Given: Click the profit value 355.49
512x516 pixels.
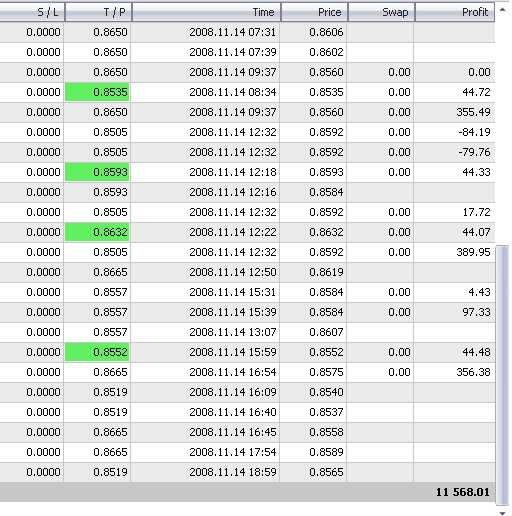Looking at the screenshot, I should (473, 112).
